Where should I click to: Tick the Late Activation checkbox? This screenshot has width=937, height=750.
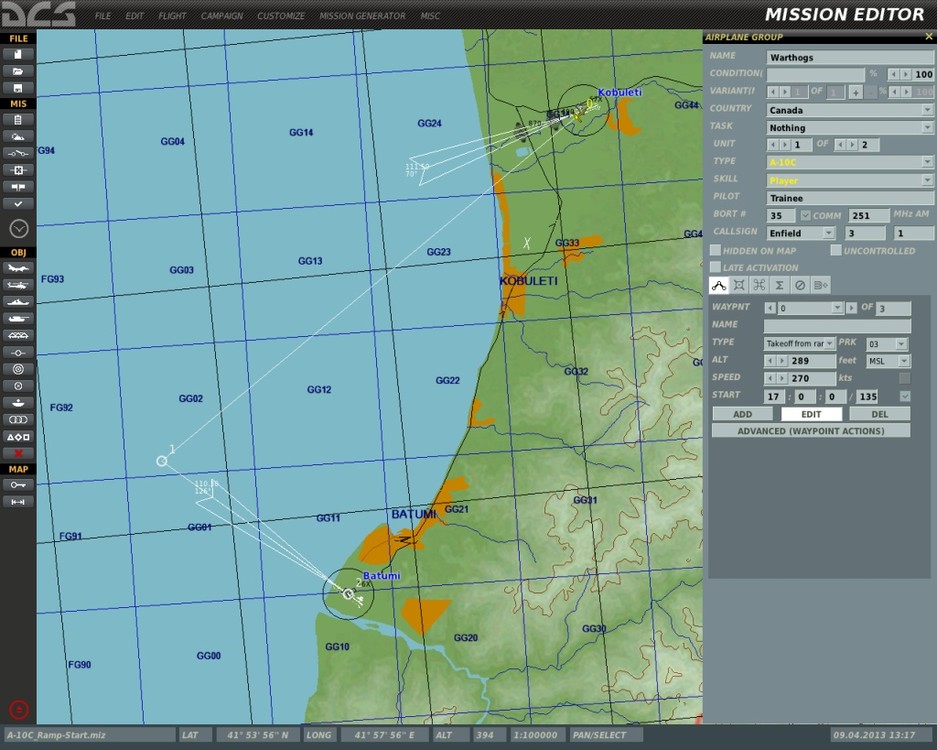715,268
